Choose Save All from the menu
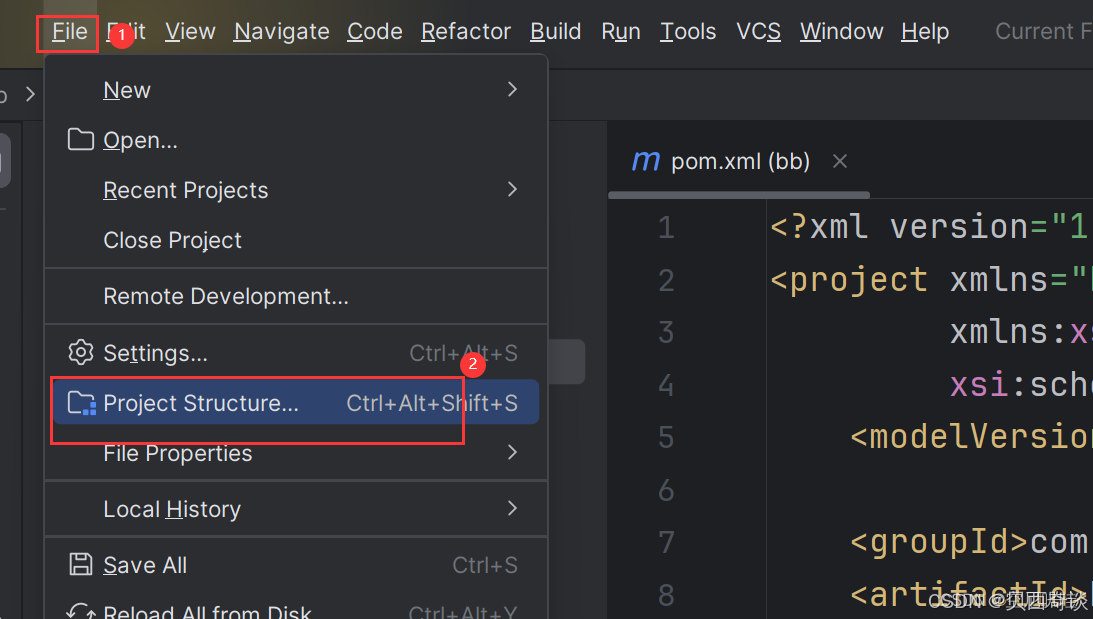 click(296, 565)
